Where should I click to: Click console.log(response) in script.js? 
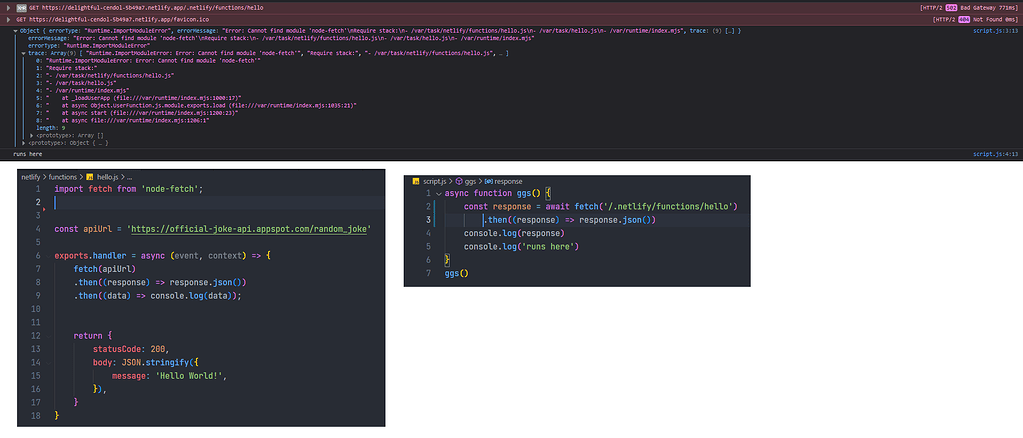point(514,233)
